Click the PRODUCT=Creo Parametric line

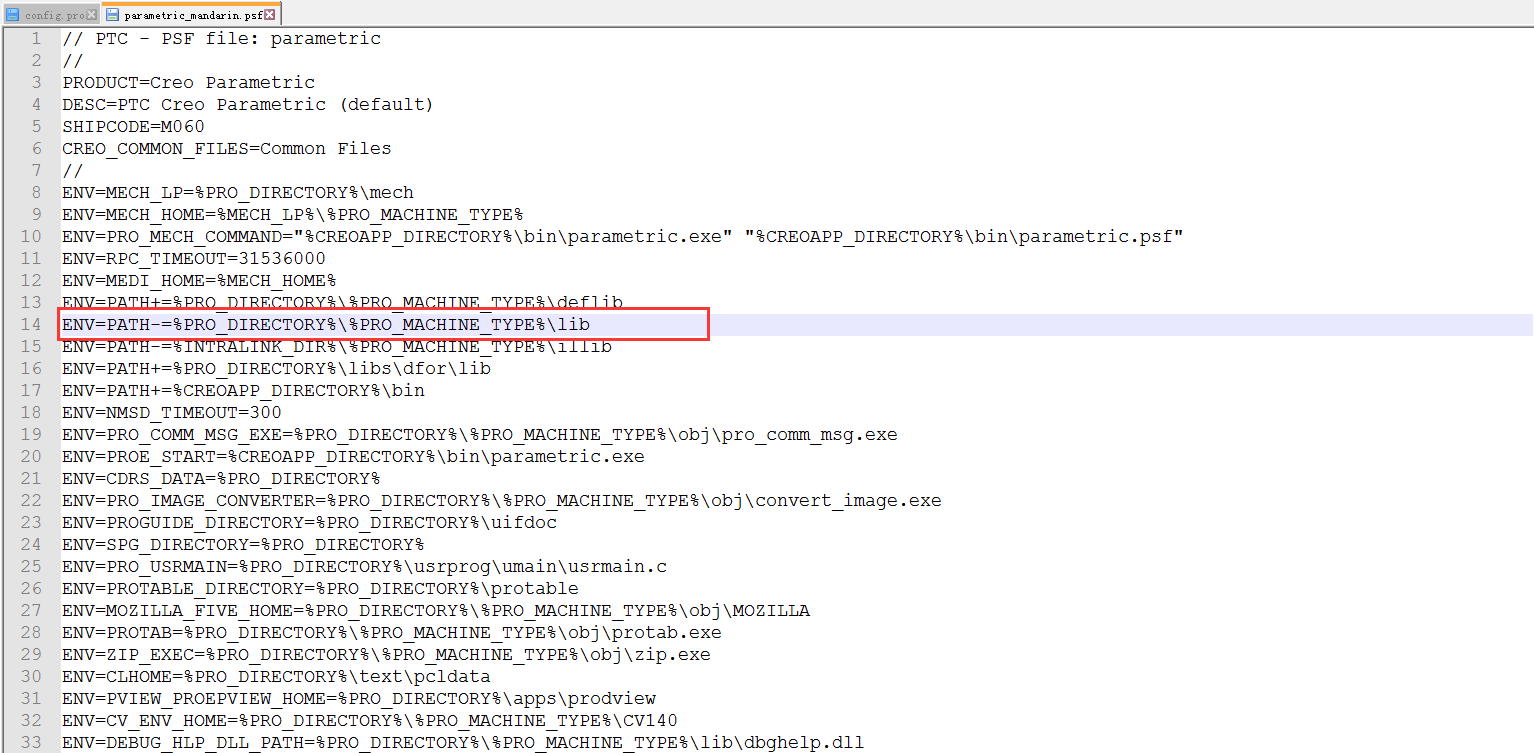click(189, 83)
